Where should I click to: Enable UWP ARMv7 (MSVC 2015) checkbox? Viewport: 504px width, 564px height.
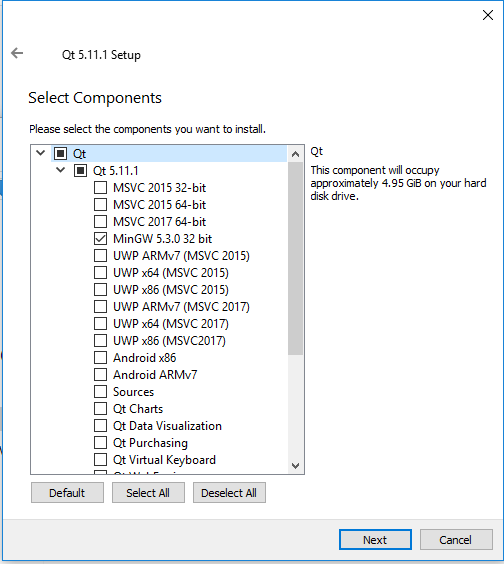(x=100, y=255)
